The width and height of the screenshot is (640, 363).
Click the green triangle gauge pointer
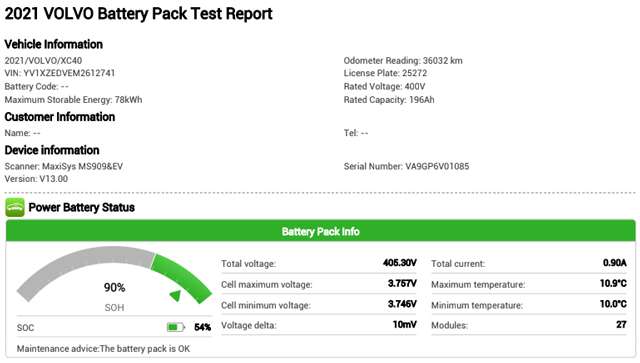[176, 295]
